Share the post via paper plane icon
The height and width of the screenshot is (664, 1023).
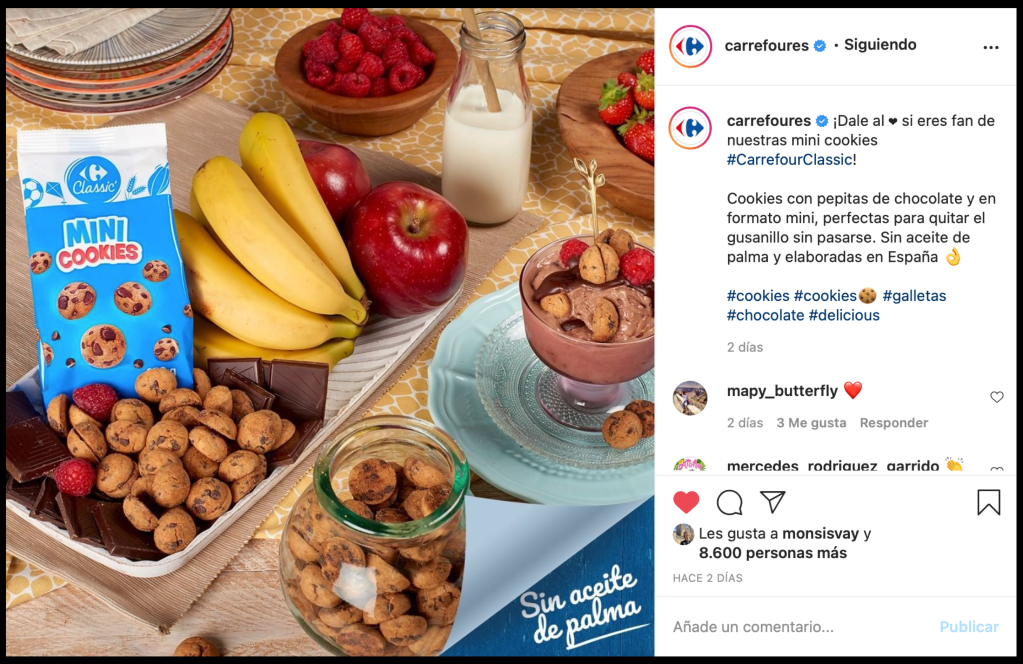(x=772, y=502)
